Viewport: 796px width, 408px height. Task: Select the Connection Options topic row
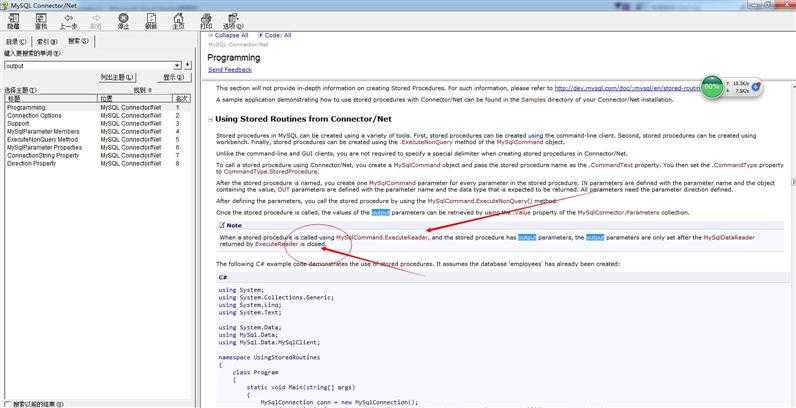[x=97, y=115]
